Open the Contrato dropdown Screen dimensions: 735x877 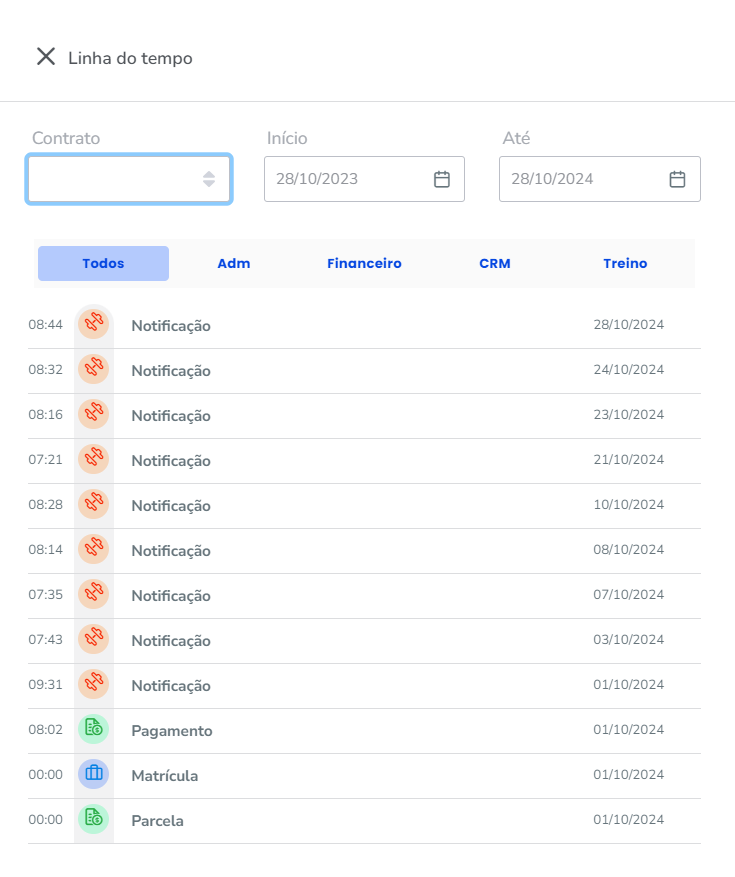129,179
